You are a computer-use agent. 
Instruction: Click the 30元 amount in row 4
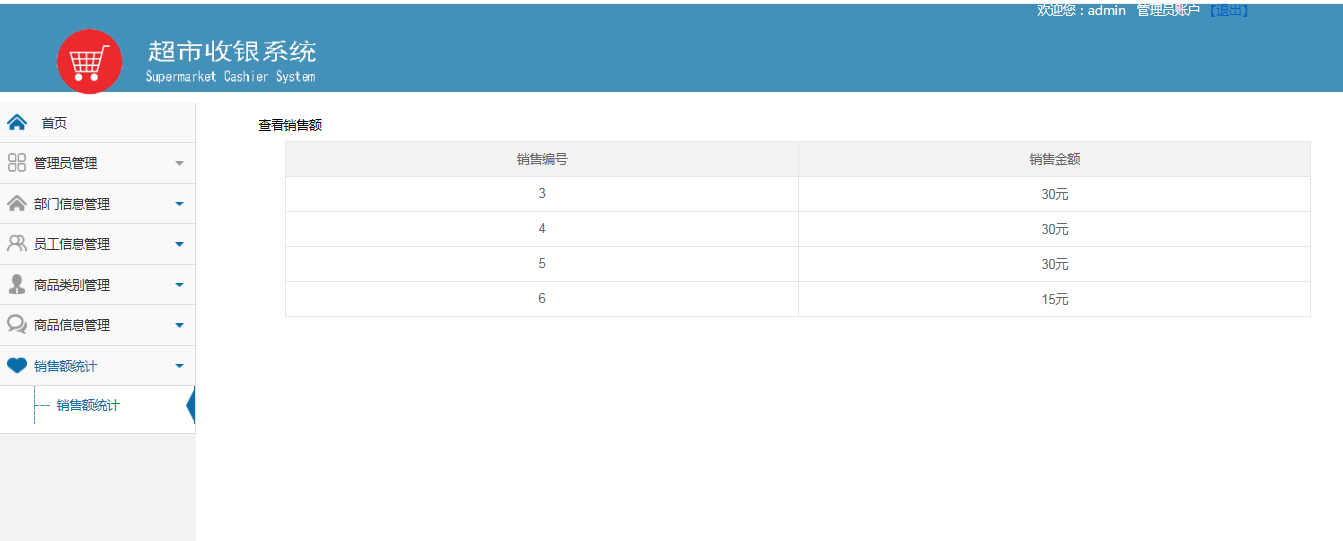pos(1055,229)
